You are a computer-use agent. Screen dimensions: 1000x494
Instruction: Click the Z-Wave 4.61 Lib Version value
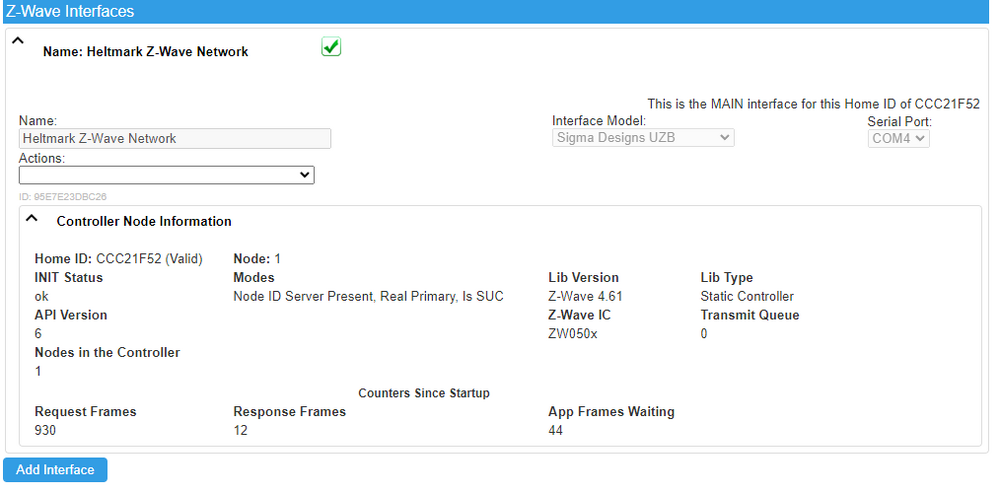pyautogui.click(x=586, y=296)
